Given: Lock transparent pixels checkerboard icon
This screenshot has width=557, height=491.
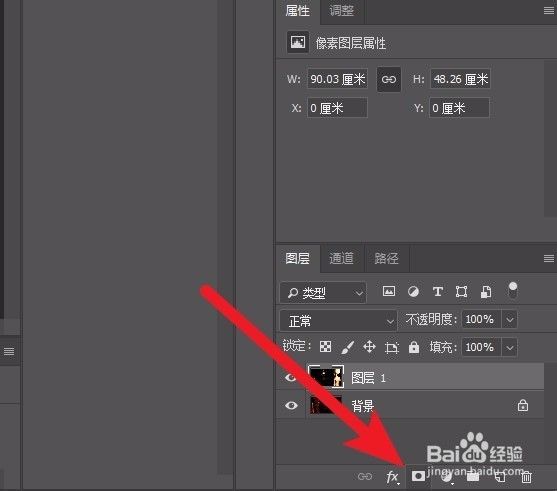Looking at the screenshot, I should 325,346.
